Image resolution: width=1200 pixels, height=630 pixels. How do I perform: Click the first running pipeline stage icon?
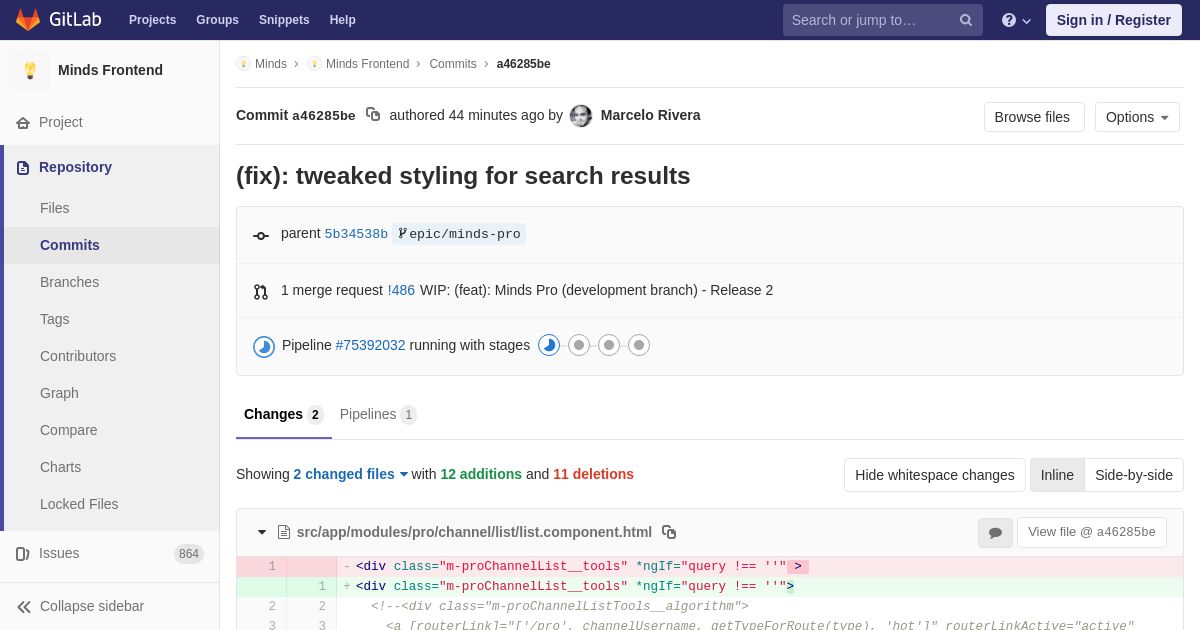[x=549, y=345]
